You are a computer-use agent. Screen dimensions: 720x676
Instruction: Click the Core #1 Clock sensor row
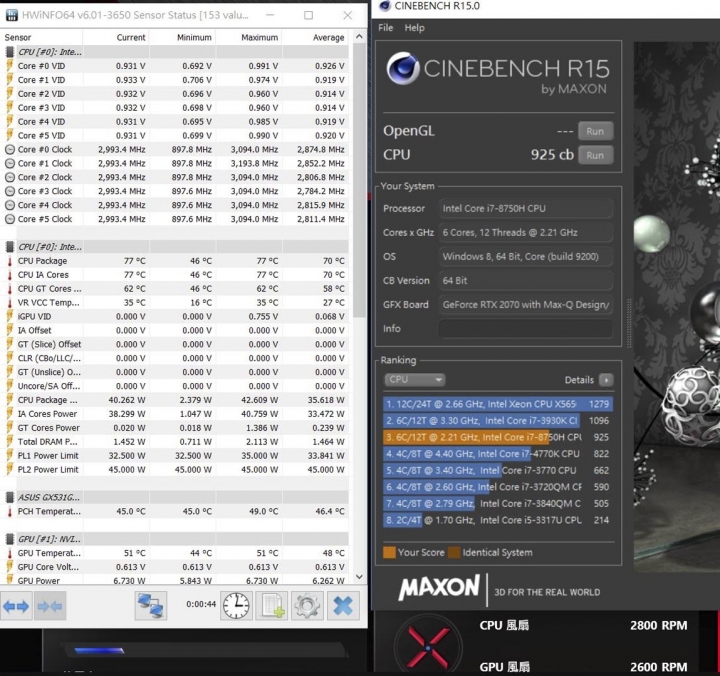(174, 163)
